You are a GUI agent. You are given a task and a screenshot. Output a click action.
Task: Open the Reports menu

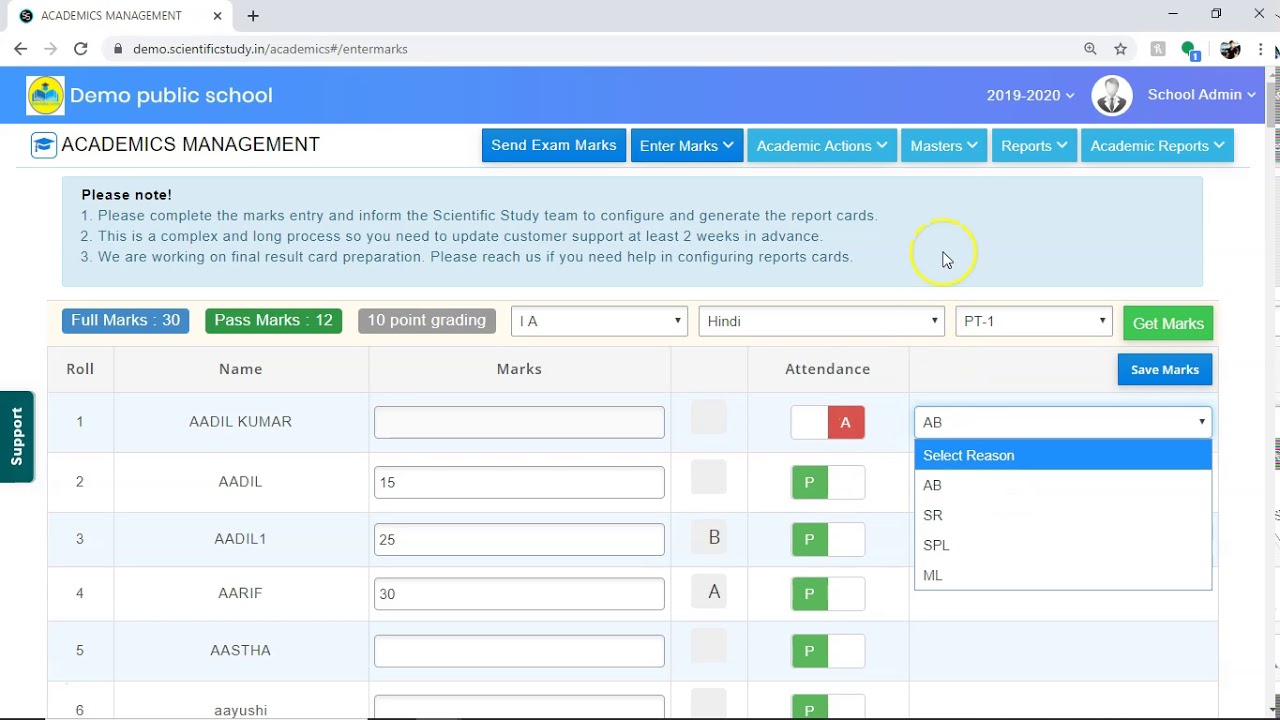pos(1034,145)
